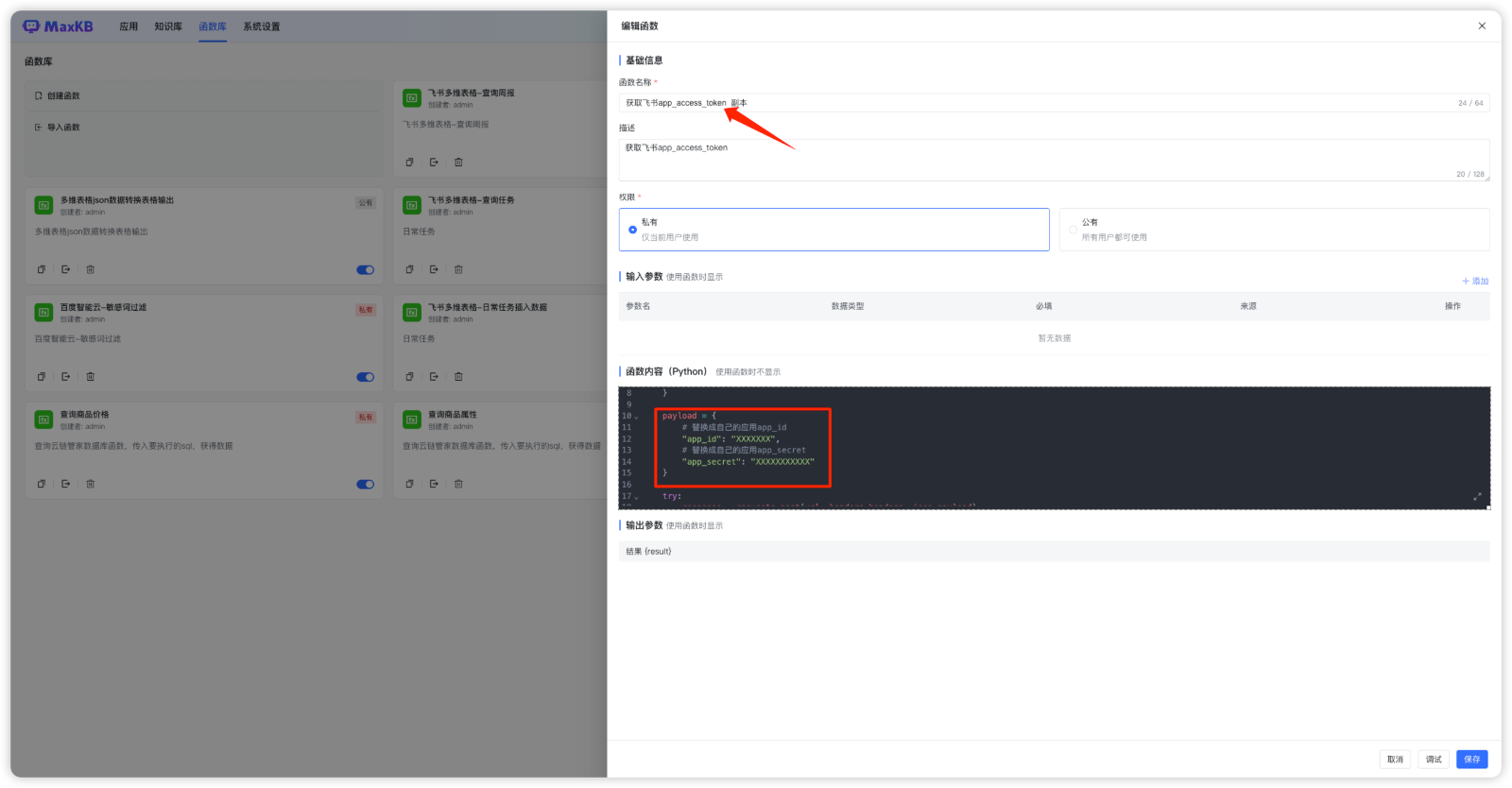Click the 调试 debug button
This screenshot has height=788, width=1512.
(1434, 760)
